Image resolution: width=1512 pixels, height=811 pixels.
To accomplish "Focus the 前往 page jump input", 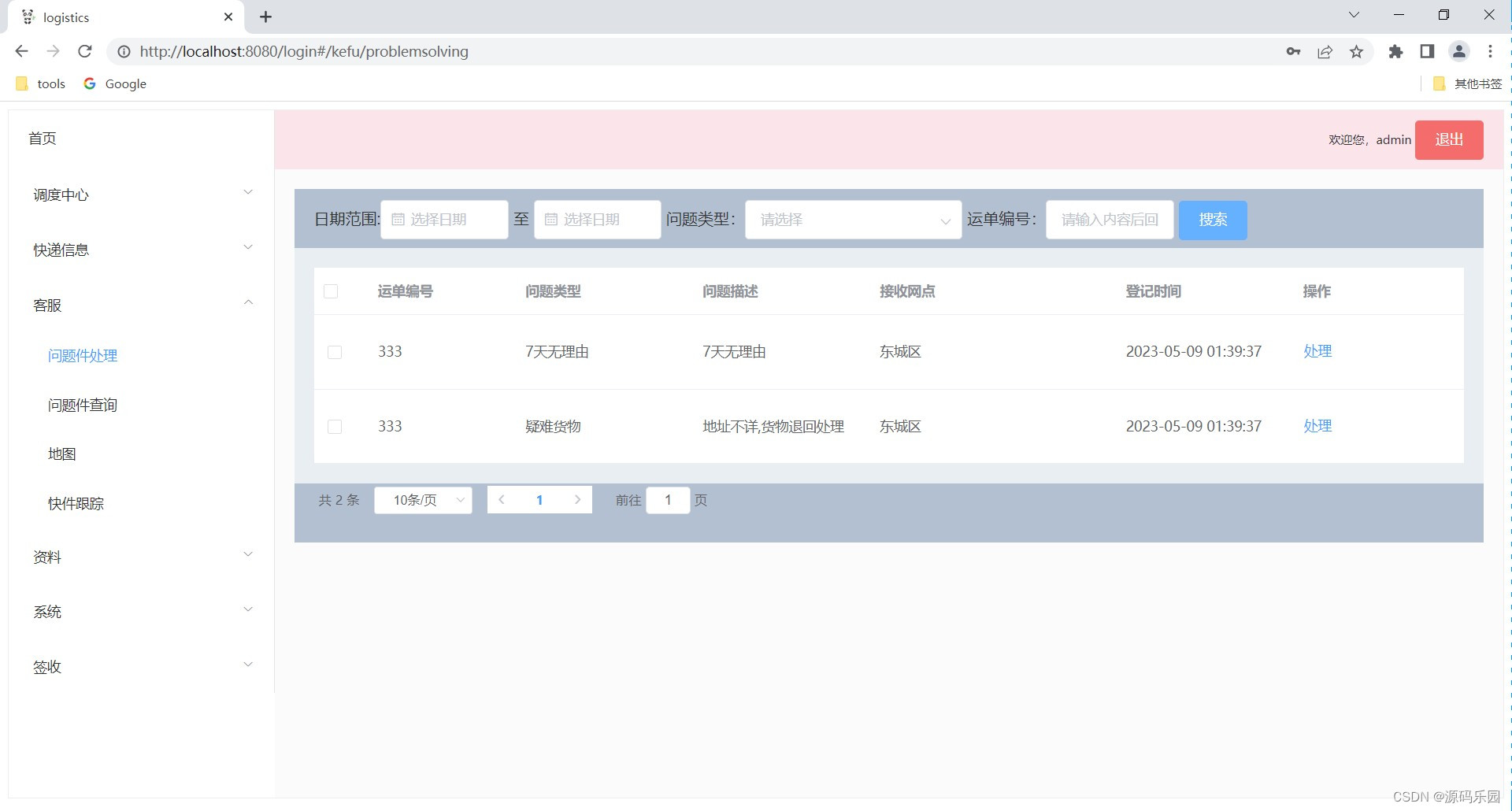I will click(668, 500).
